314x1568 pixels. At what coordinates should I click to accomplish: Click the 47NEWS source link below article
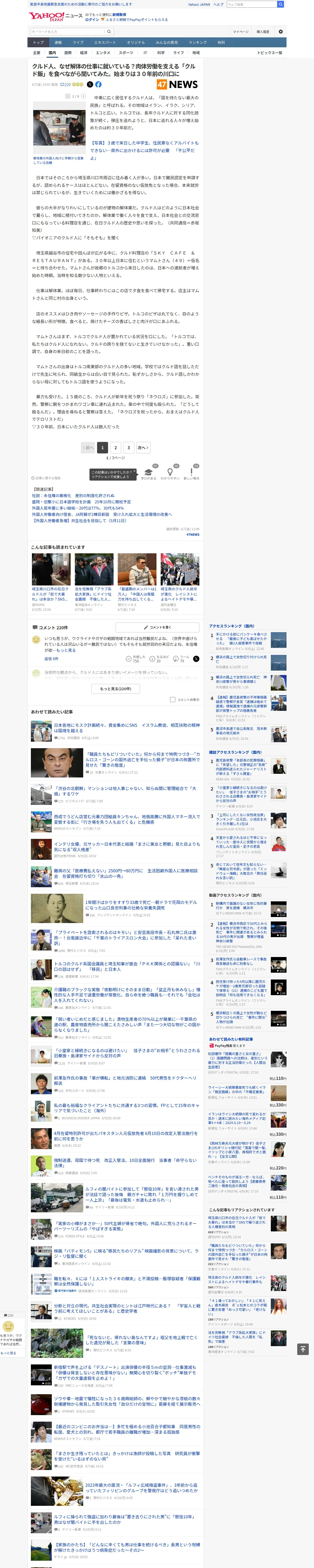point(193,534)
